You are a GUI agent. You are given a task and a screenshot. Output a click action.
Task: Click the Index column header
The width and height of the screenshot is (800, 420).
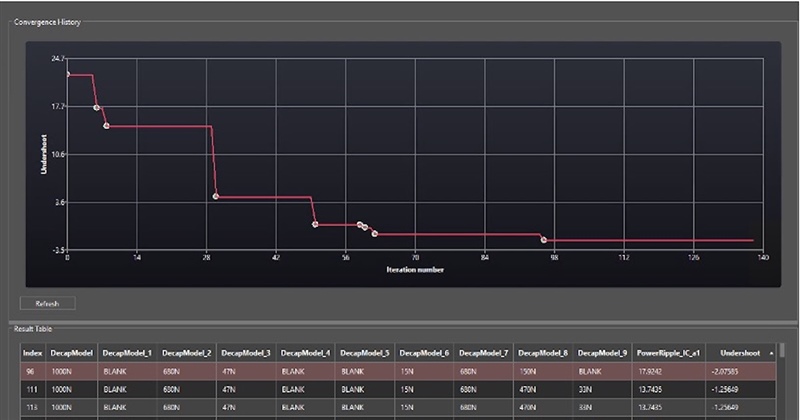pyautogui.click(x=34, y=352)
